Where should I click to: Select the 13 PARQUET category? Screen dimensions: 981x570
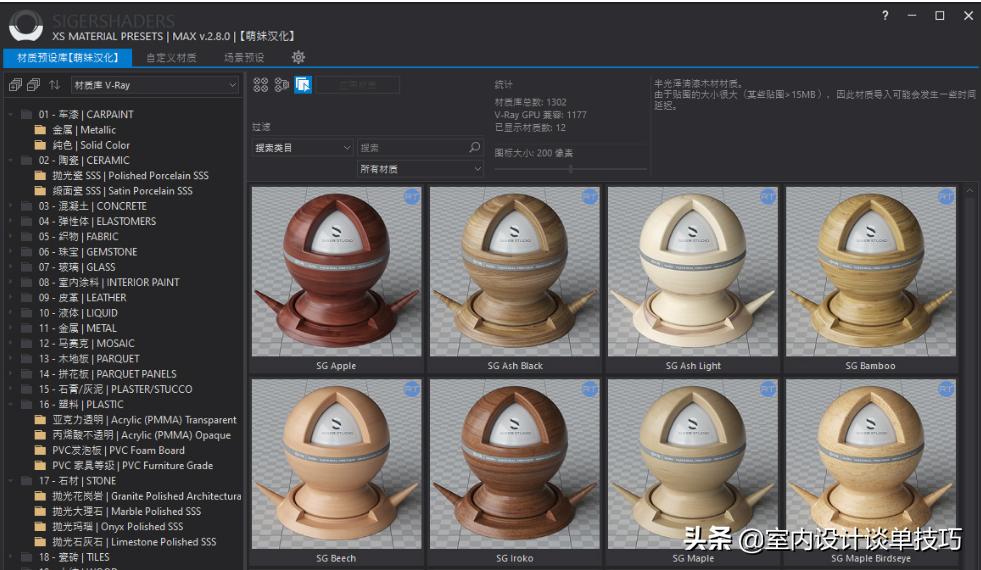click(x=89, y=359)
